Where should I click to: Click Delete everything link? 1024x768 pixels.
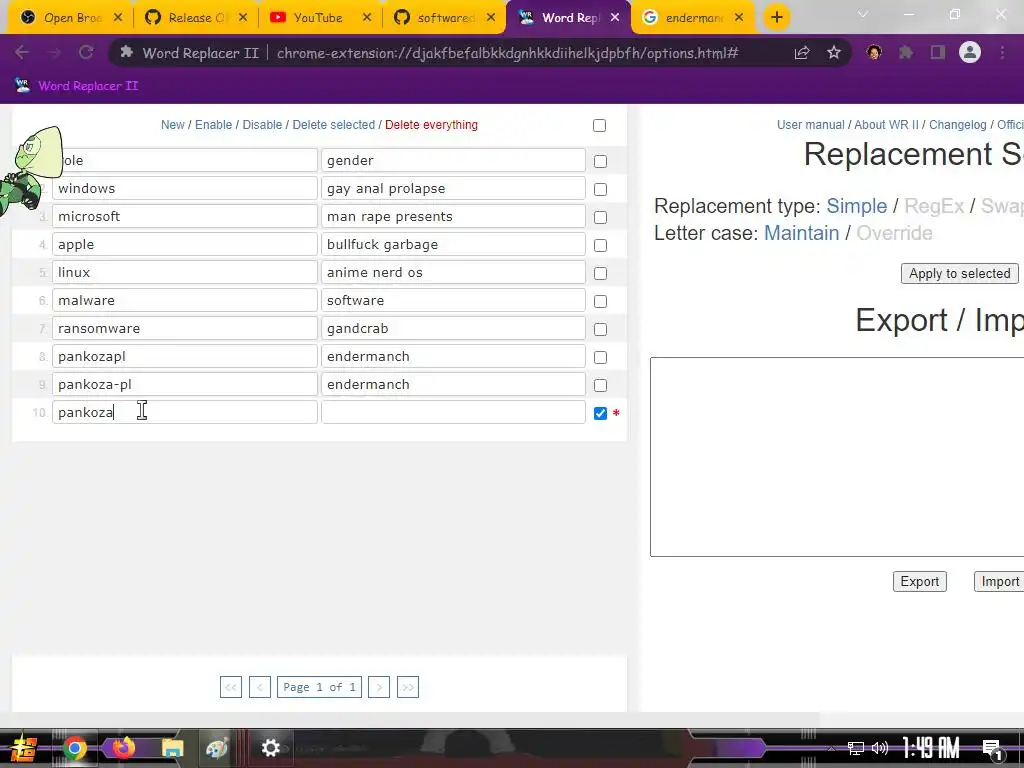click(x=431, y=125)
